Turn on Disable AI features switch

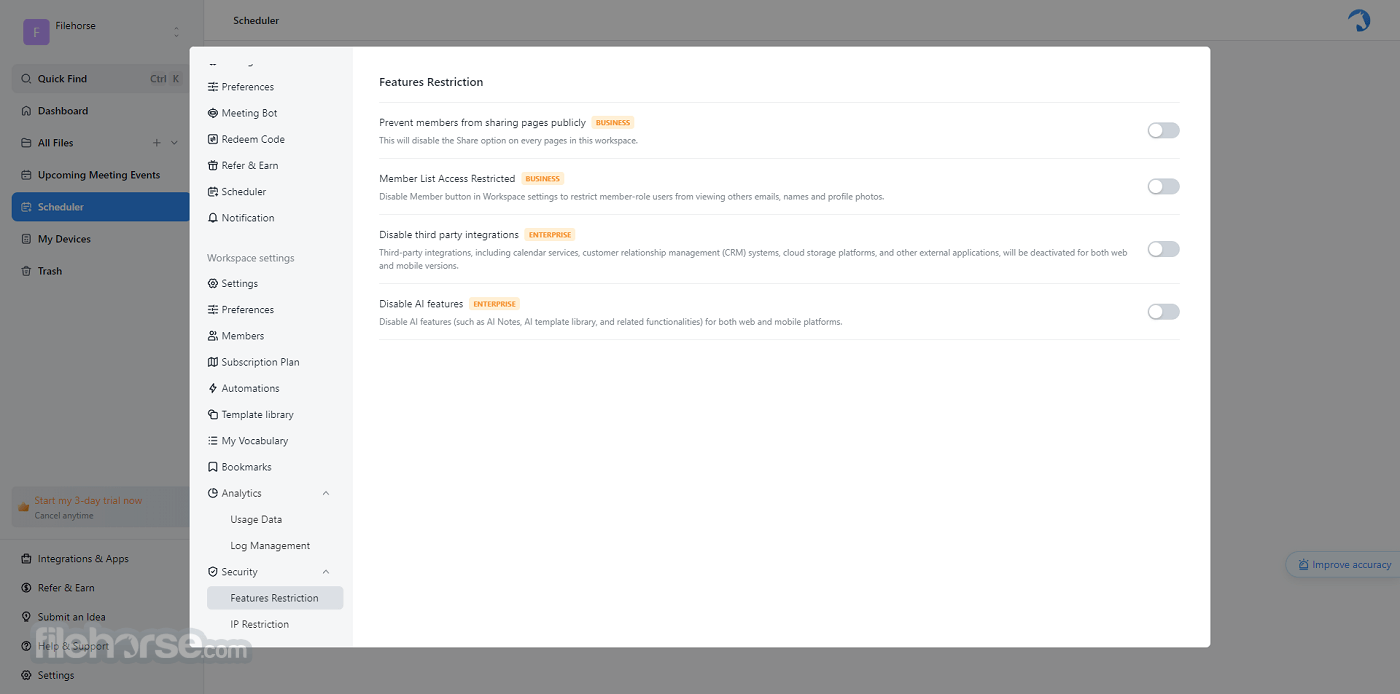[x=1163, y=312]
